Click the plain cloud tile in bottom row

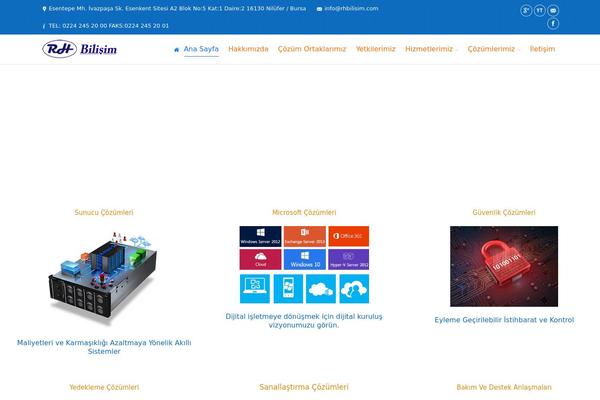321,289
